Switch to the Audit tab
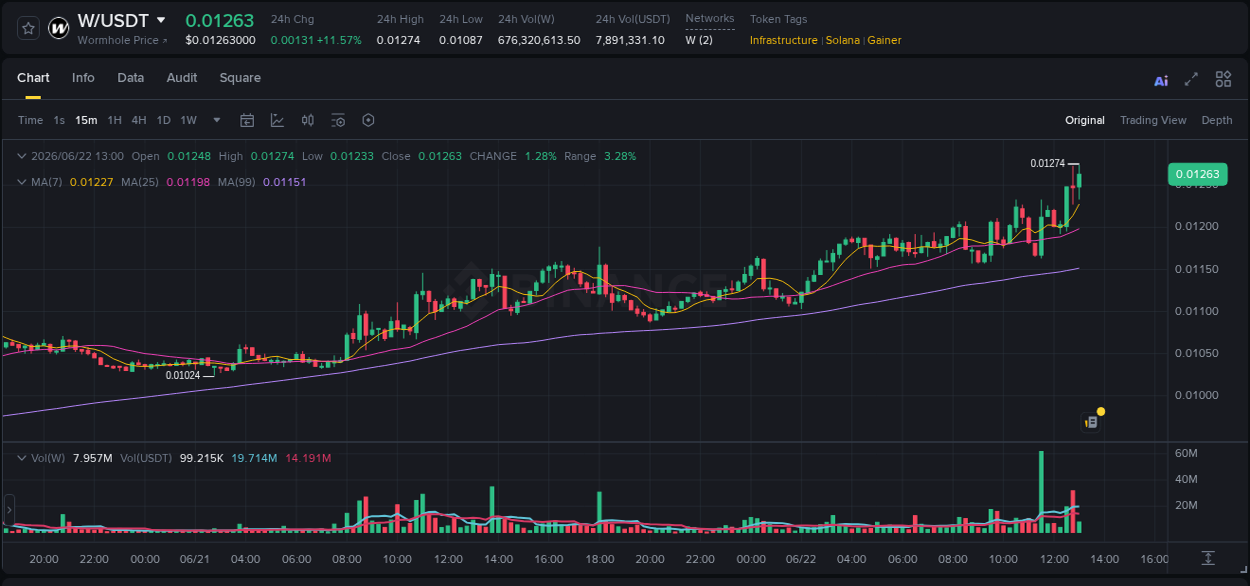The width and height of the screenshot is (1250, 586). click(182, 78)
